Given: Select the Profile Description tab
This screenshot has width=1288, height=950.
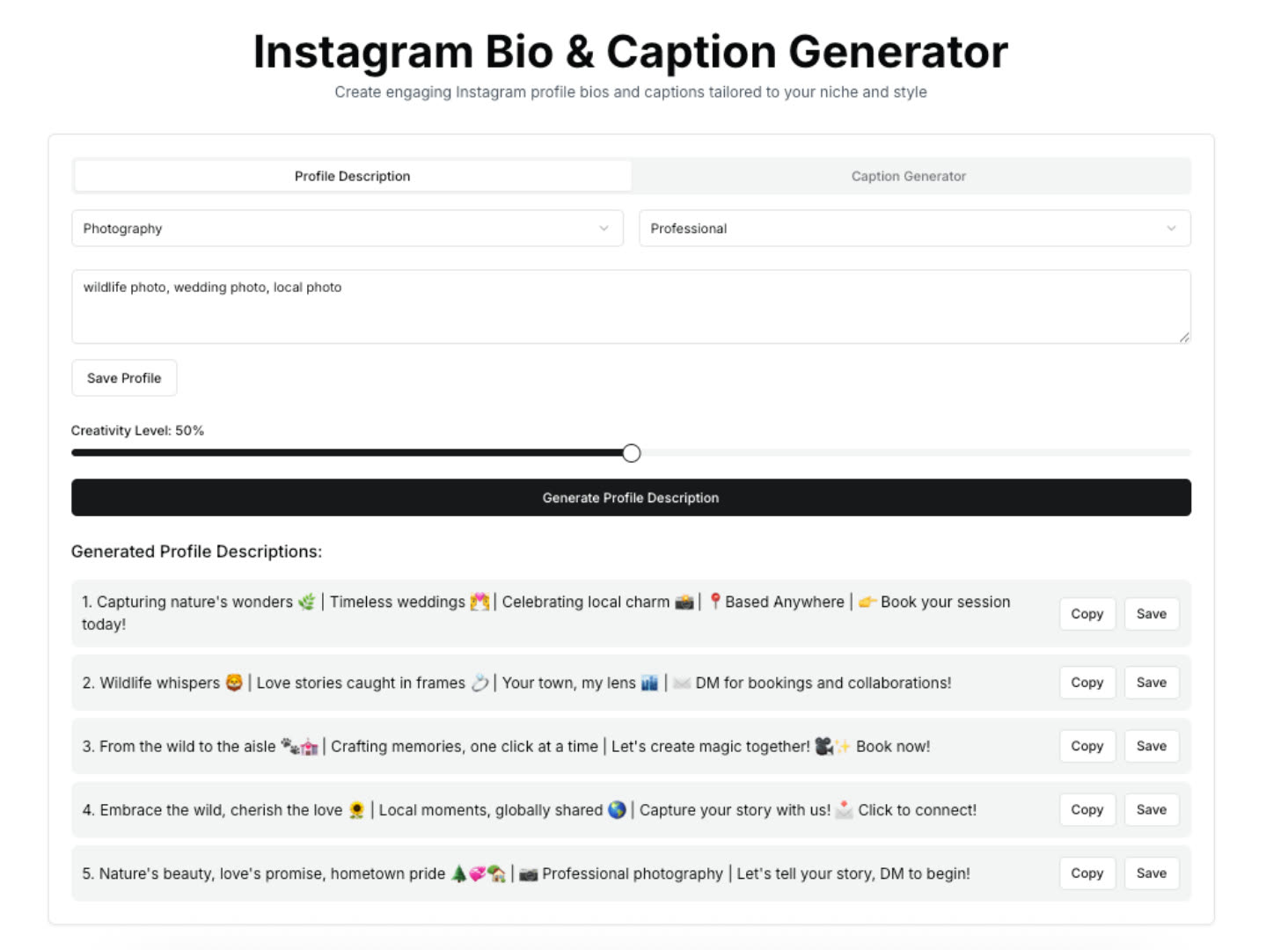Looking at the screenshot, I should point(352,176).
